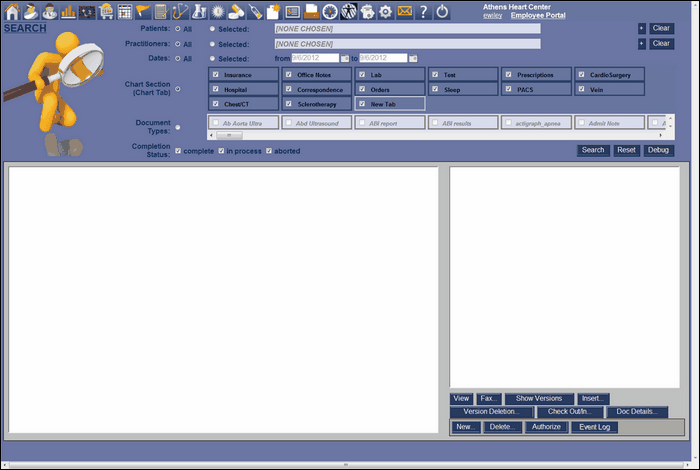Toggle the complete status checkbox

(x=178, y=151)
